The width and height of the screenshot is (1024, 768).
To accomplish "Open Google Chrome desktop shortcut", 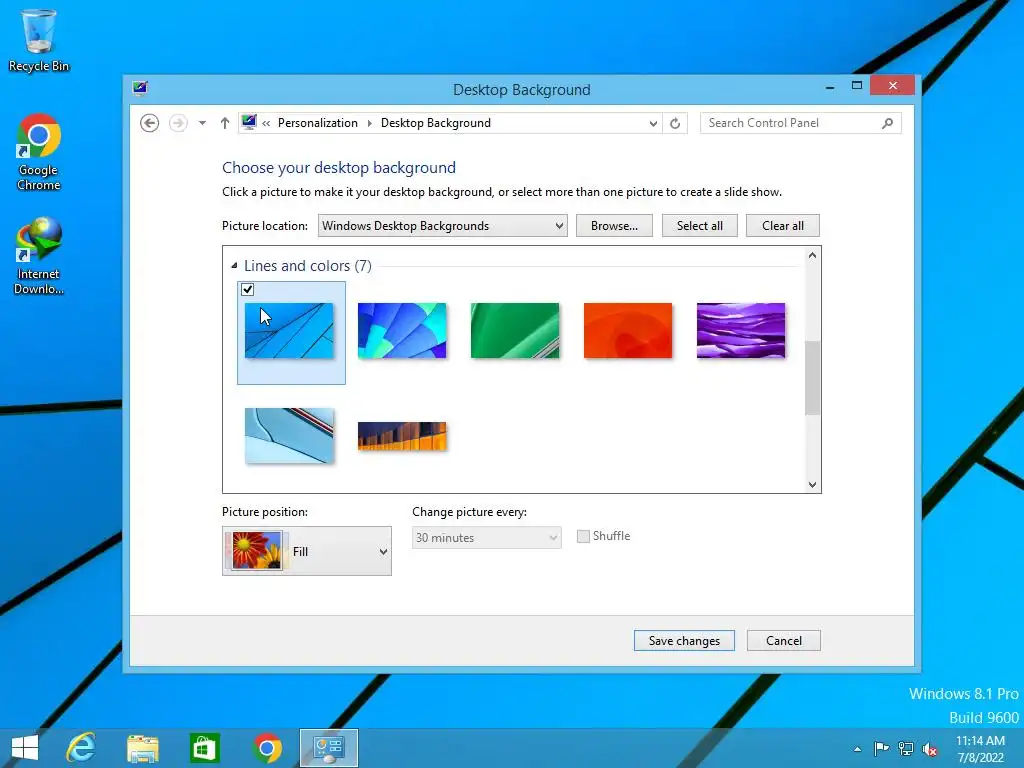I will 39,152.
